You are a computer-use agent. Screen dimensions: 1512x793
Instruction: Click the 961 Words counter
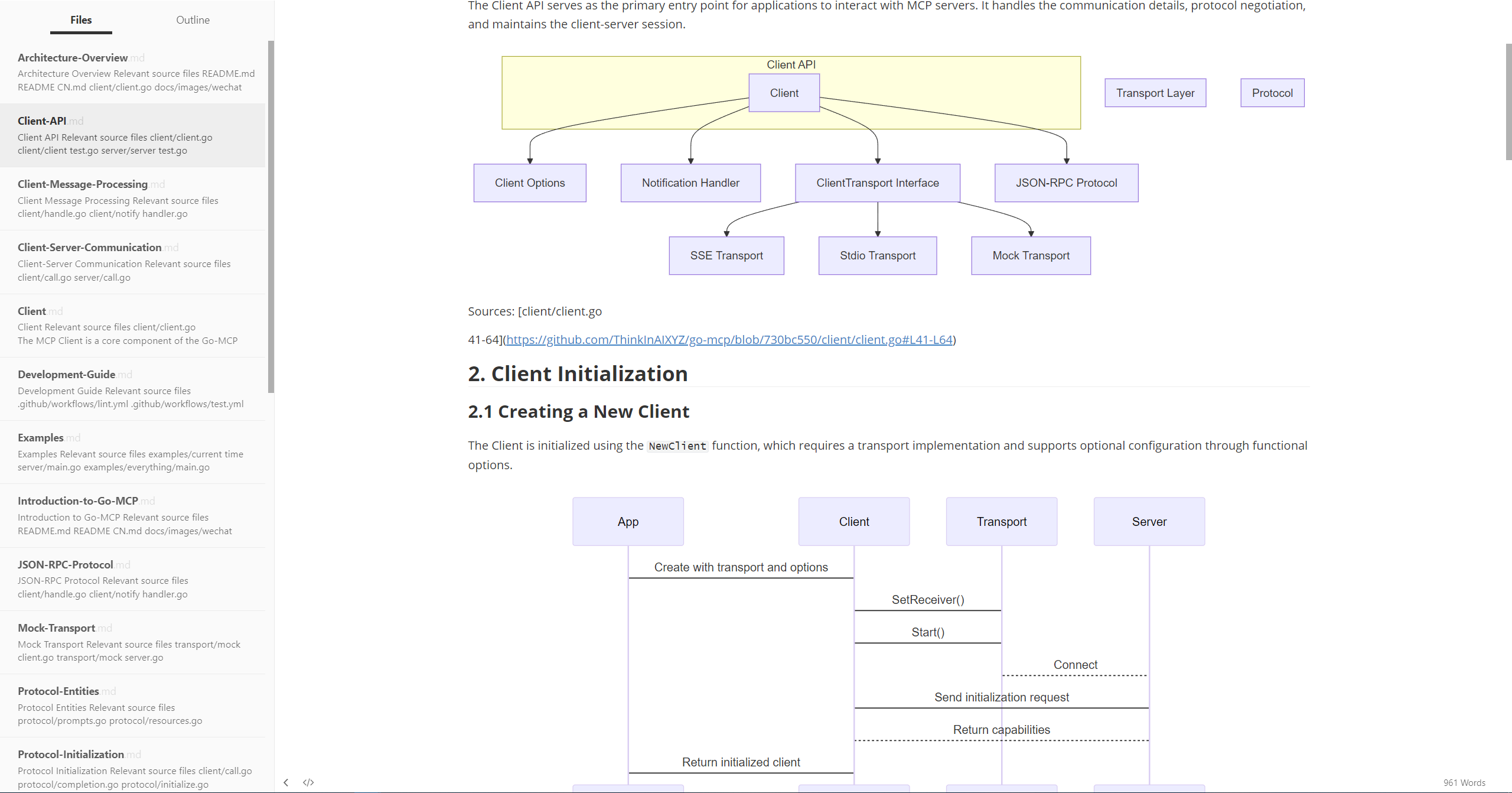(x=1464, y=782)
